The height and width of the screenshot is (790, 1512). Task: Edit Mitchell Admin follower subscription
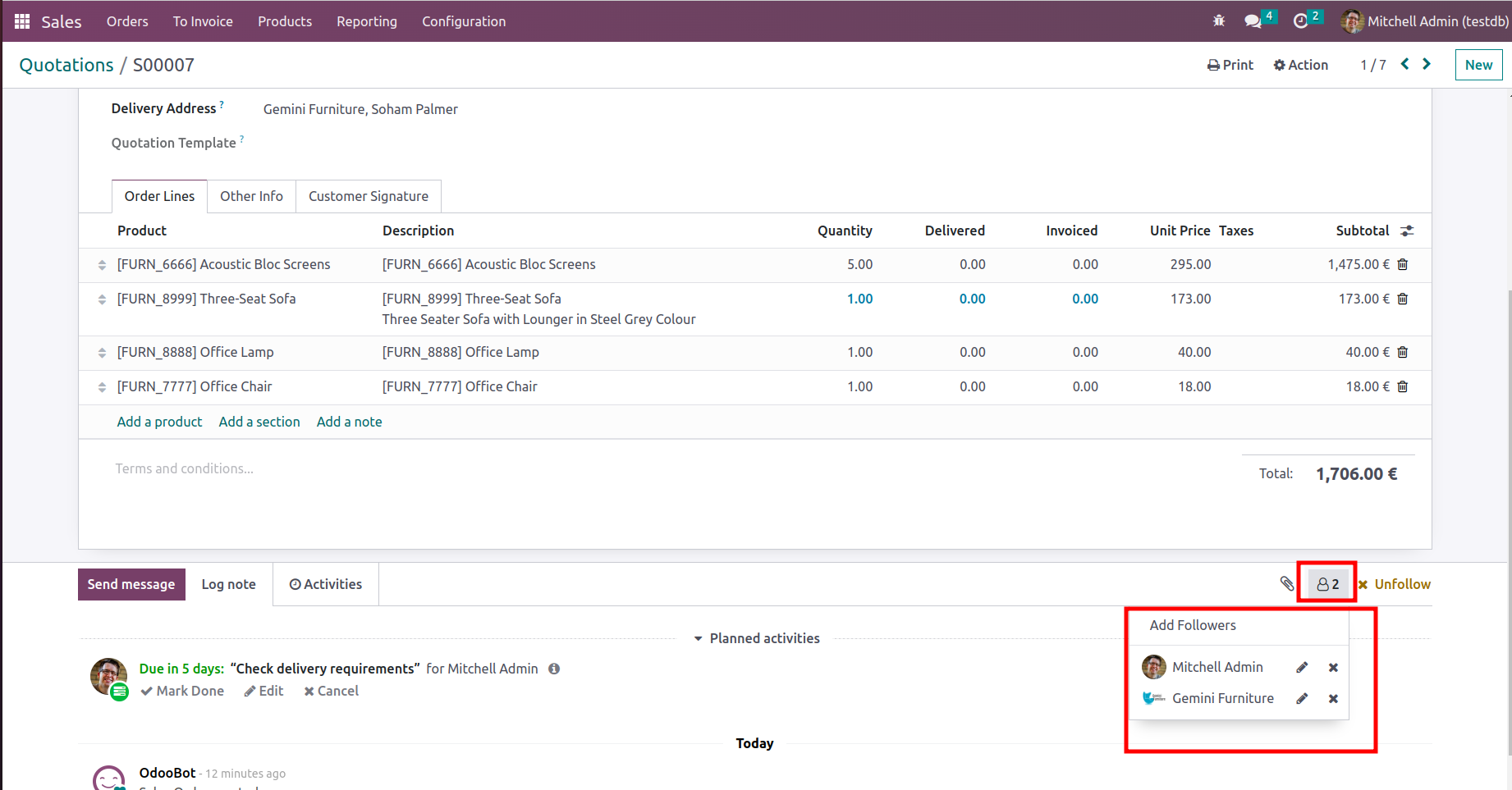tap(1302, 668)
